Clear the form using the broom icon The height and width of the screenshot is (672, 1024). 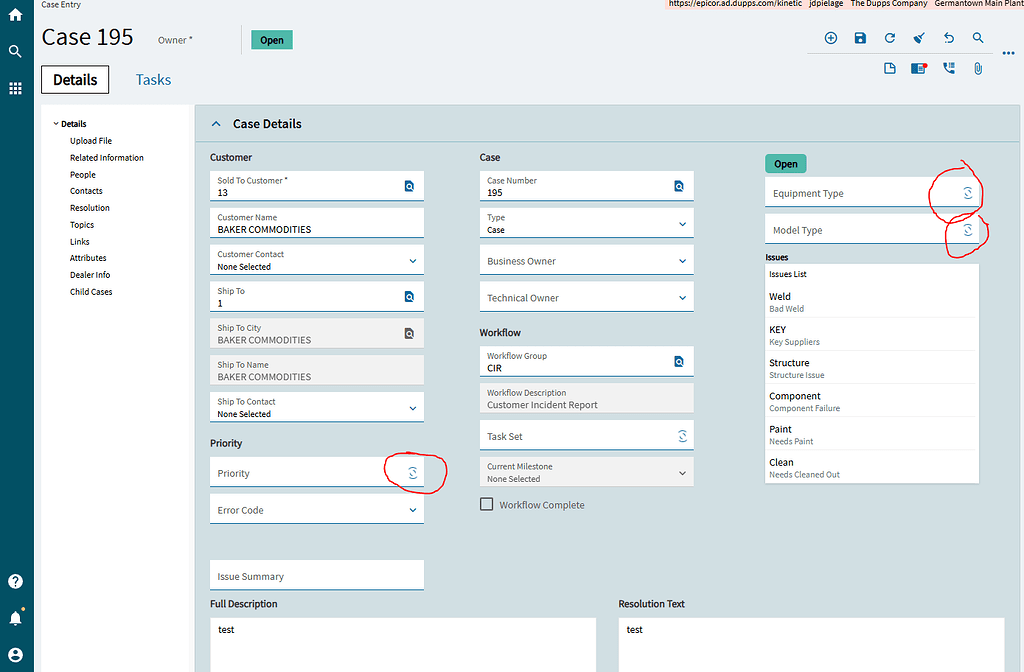pos(918,38)
